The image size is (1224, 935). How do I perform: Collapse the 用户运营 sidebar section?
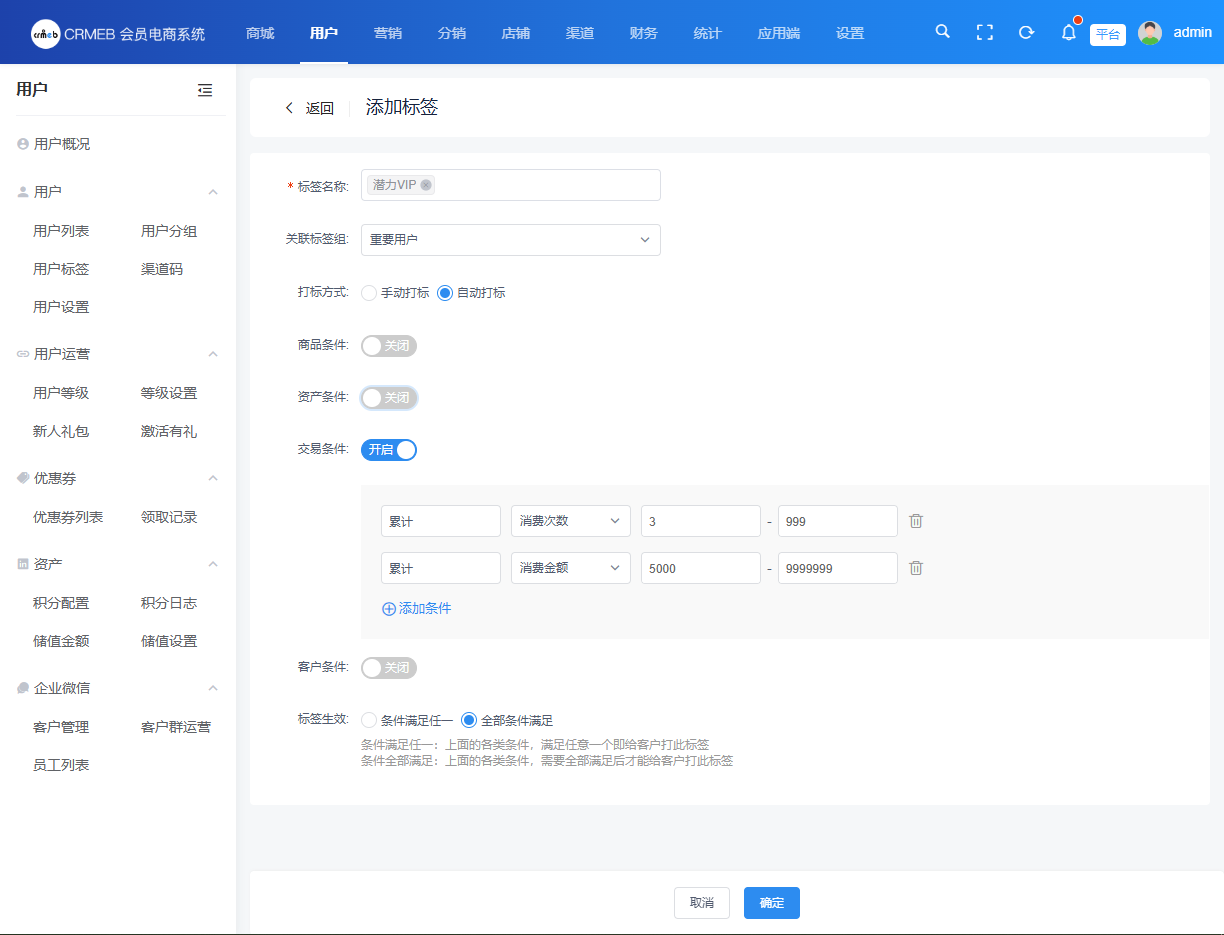tap(212, 354)
